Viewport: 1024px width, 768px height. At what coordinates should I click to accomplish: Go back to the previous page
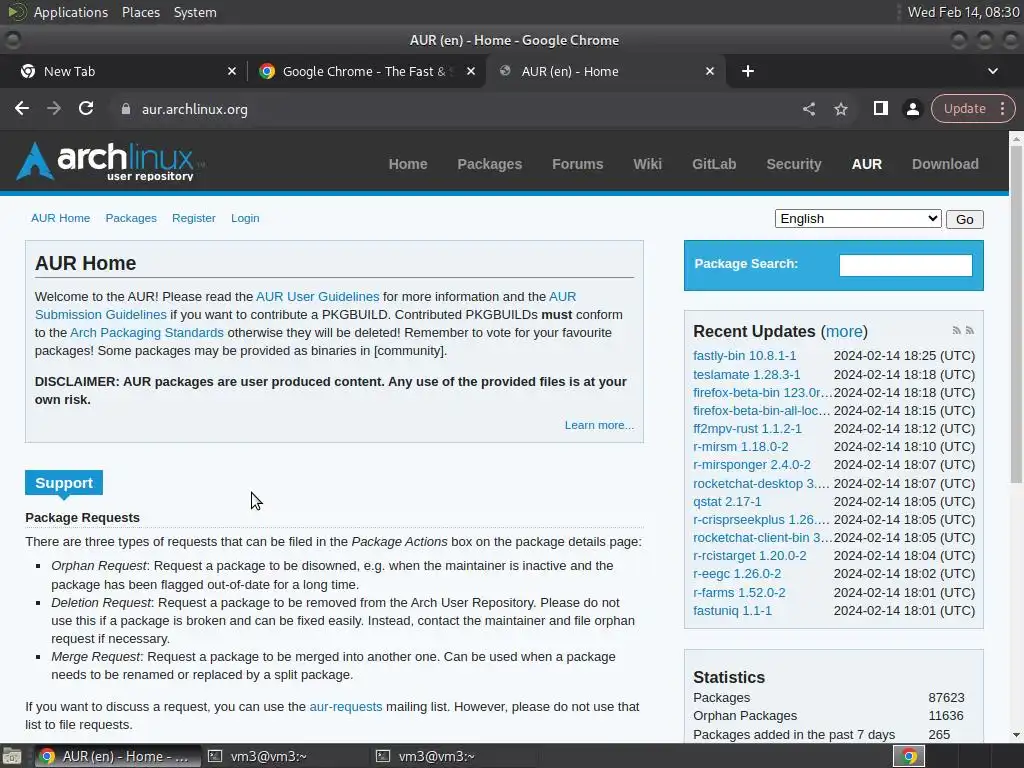22,108
